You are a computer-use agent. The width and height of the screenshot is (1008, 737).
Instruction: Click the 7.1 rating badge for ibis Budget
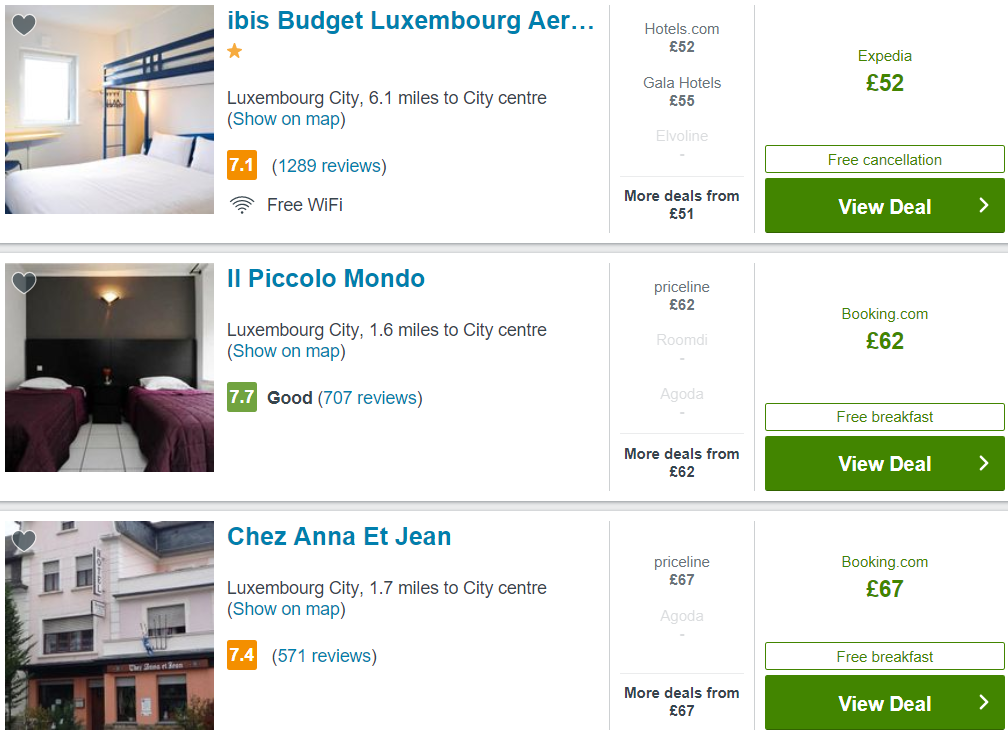tap(242, 165)
